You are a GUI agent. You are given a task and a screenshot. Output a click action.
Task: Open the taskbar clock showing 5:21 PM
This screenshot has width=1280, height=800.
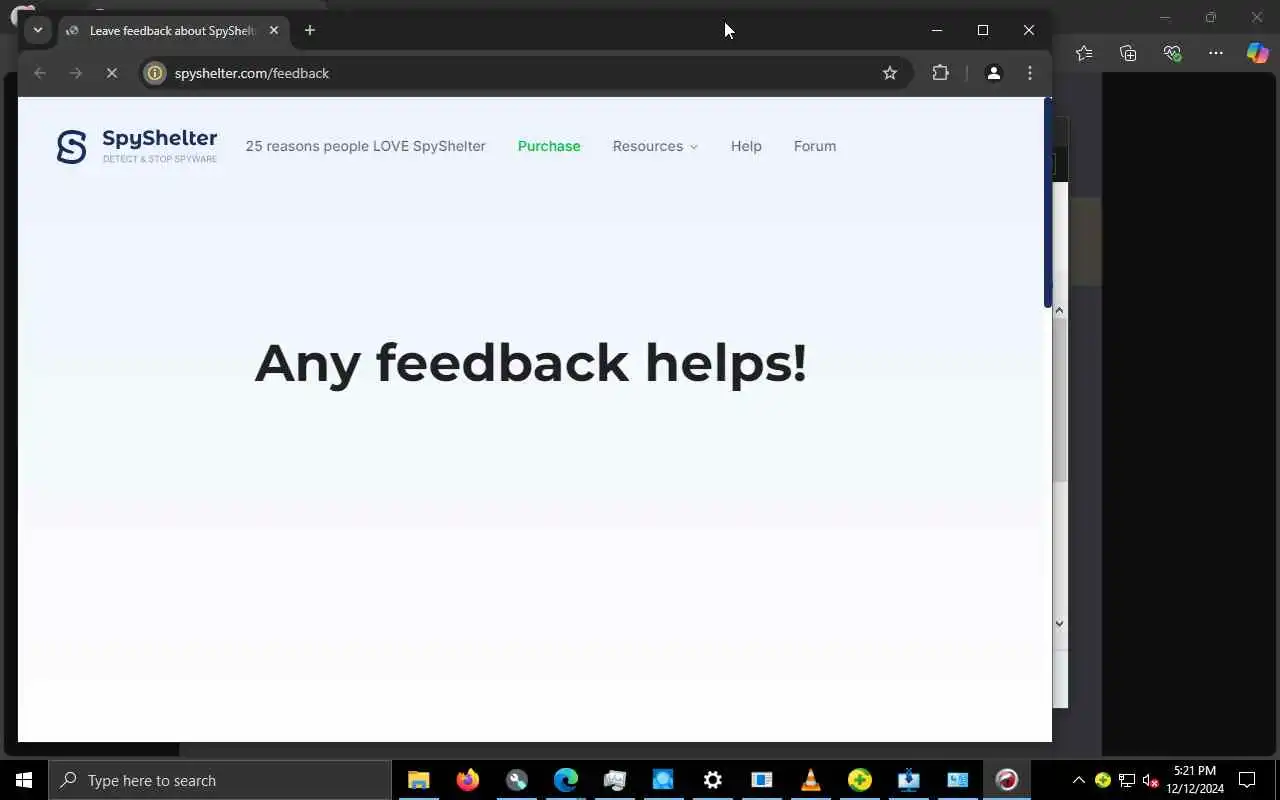[1195, 780]
